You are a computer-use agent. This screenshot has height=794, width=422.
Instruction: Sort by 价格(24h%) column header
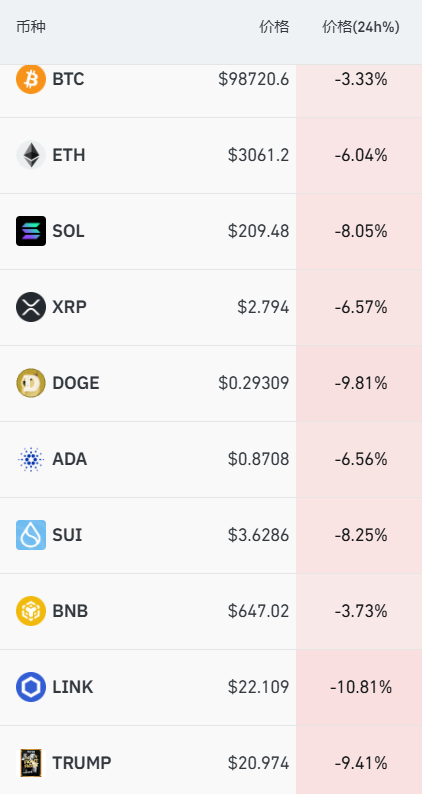click(361, 27)
